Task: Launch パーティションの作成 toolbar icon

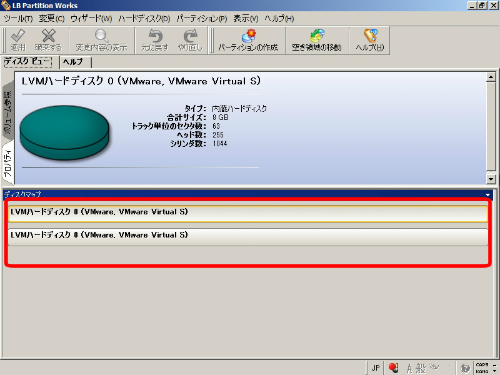Action: coord(249,36)
